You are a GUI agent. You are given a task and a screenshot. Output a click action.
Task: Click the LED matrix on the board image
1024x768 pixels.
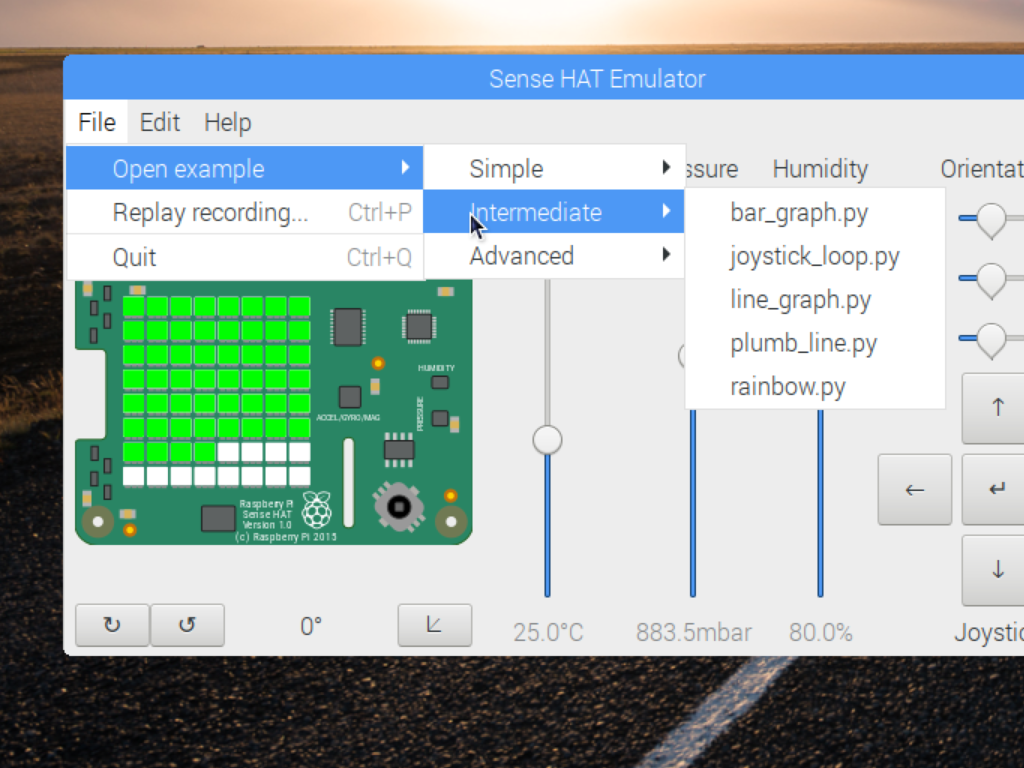tap(217, 391)
